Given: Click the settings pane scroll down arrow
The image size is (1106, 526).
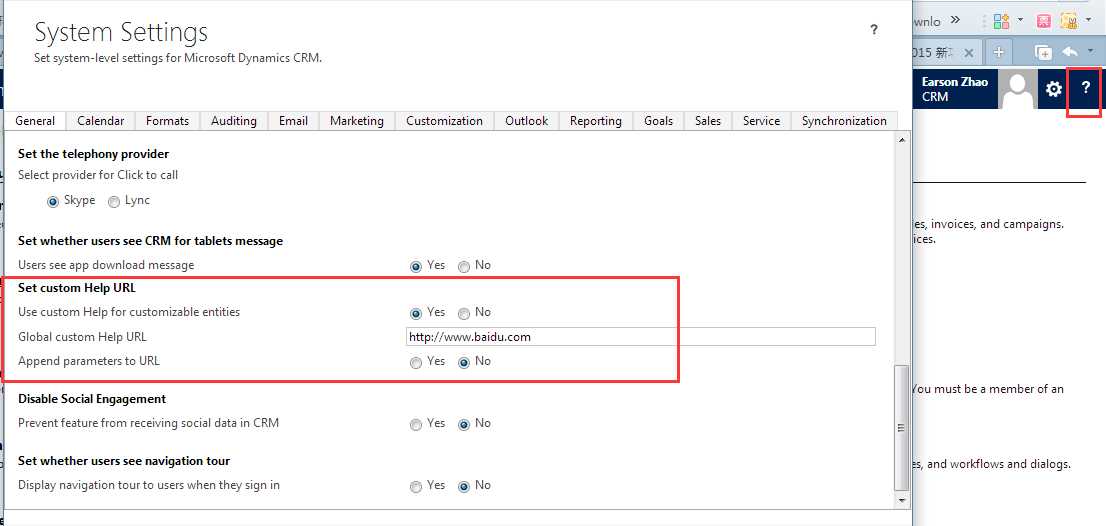Looking at the screenshot, I should click(x=901, y=500).
